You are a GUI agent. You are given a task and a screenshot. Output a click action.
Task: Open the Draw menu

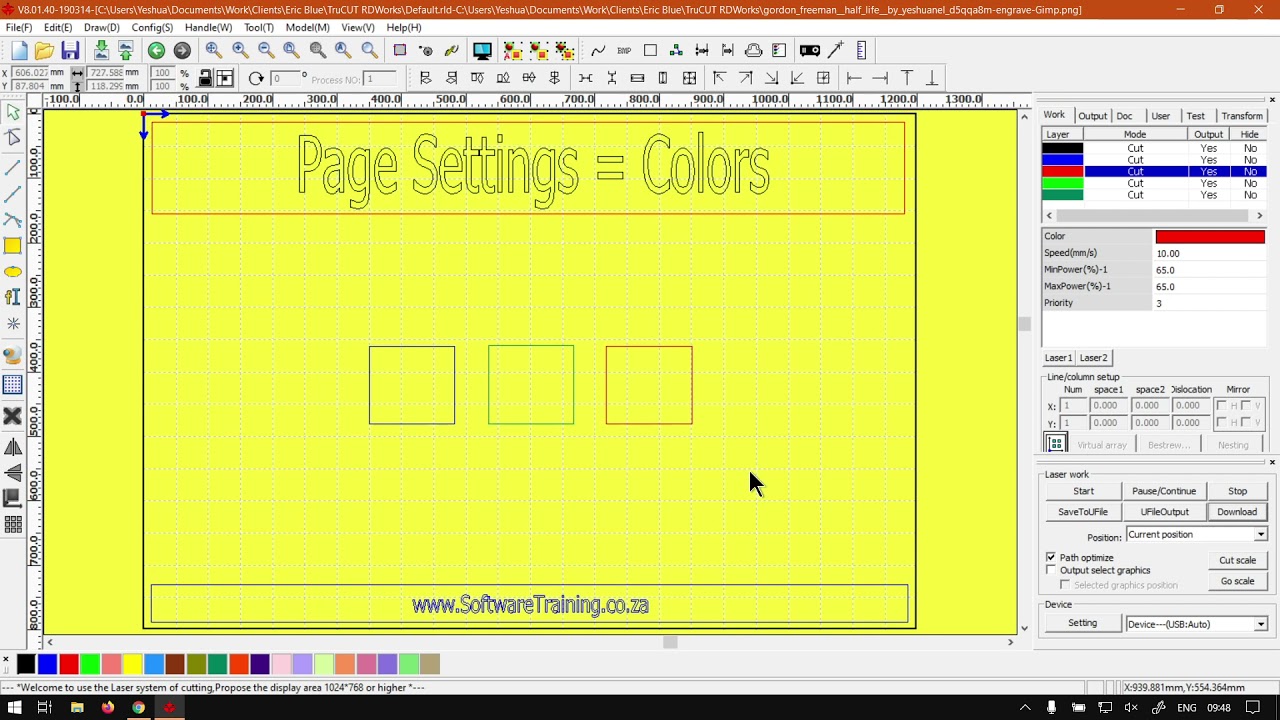(101, 27)
